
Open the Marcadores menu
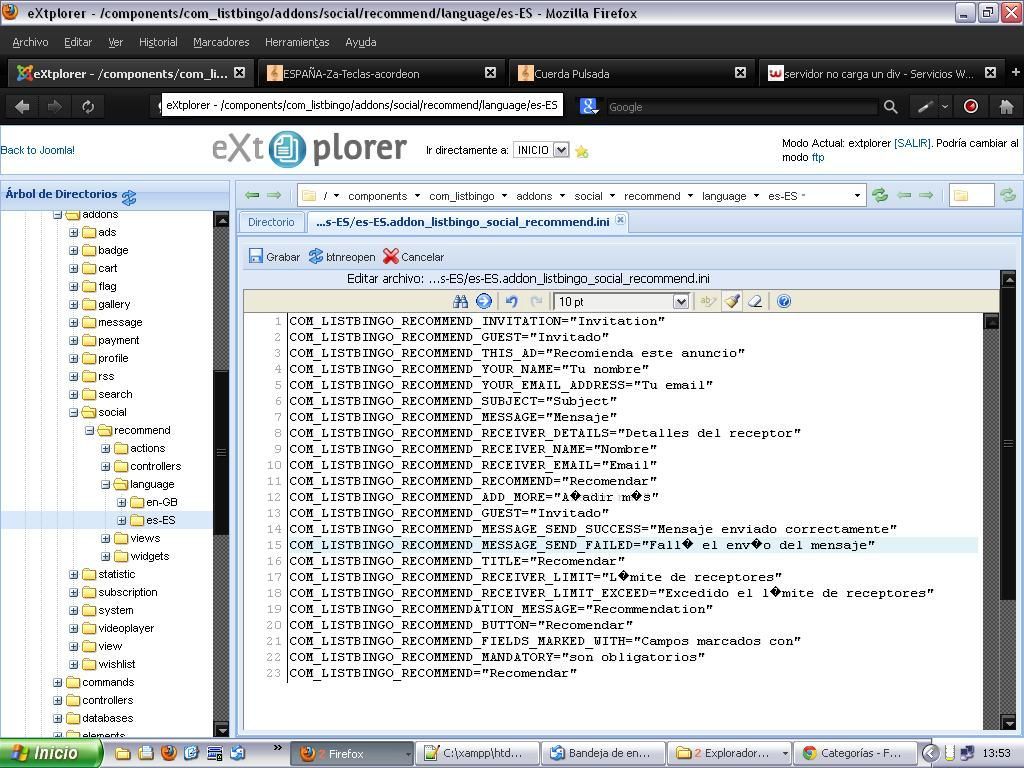coord(221,42)
